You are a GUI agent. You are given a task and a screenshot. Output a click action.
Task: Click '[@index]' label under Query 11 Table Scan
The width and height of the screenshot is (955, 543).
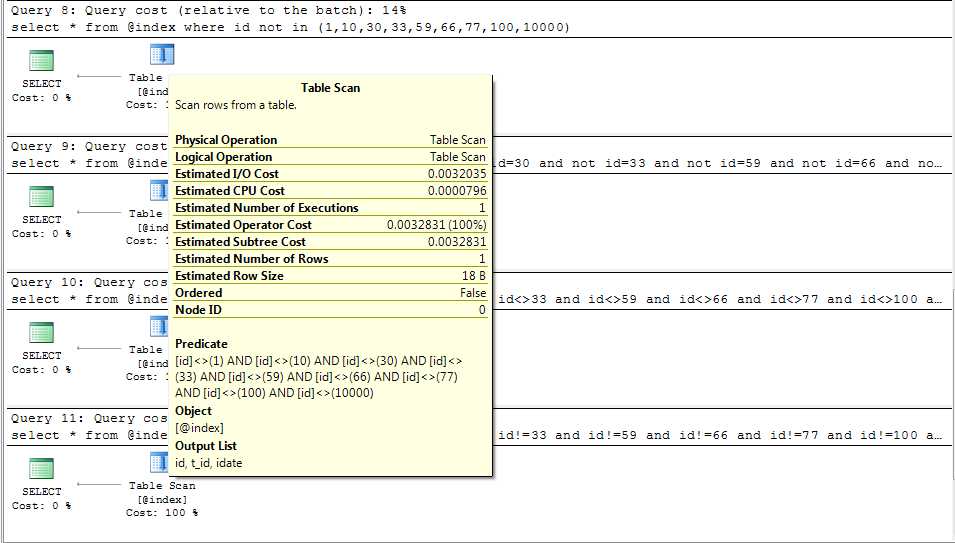[162, 500]
